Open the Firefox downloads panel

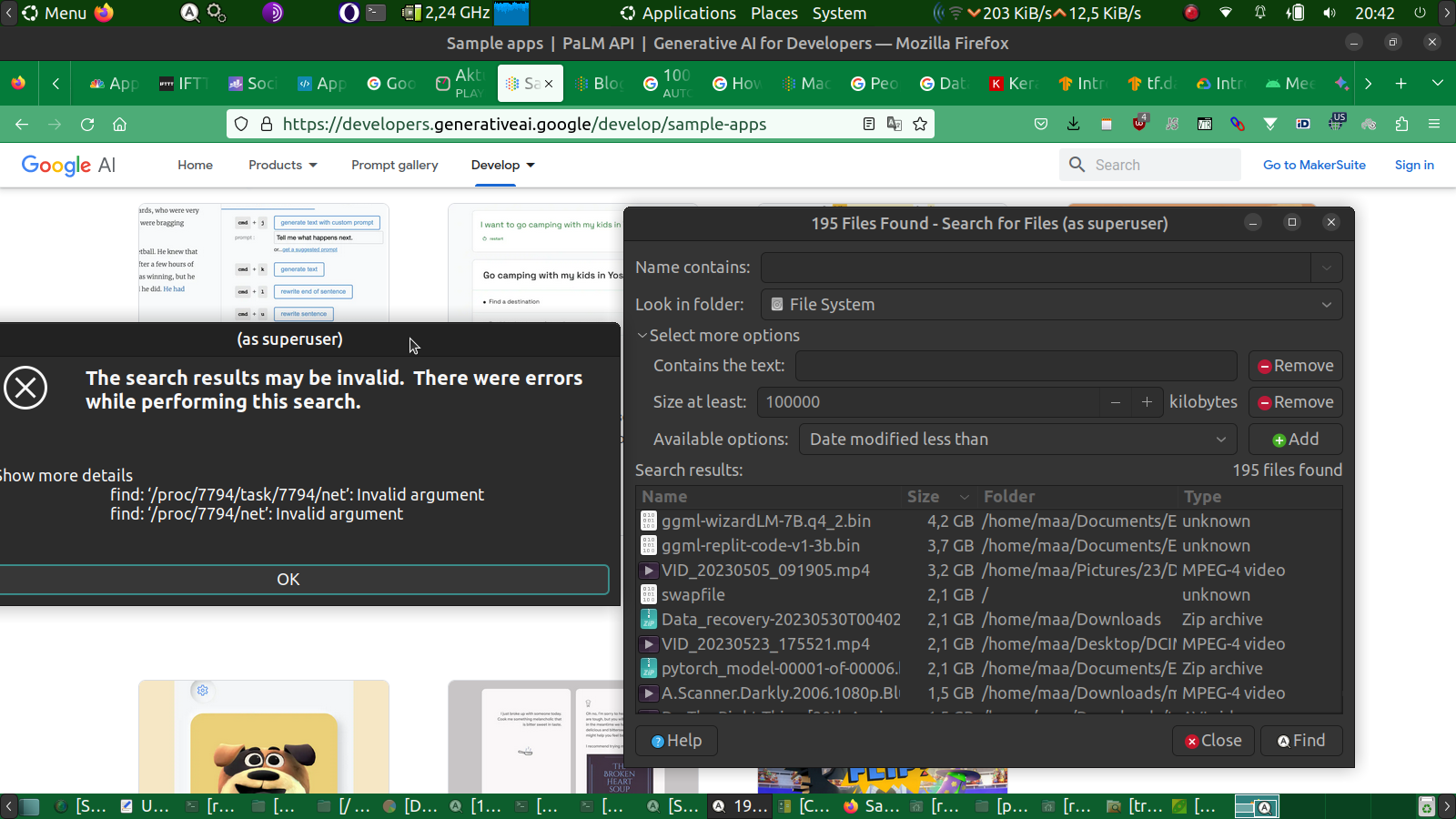pyautogui.click(x=1074, y=125)
